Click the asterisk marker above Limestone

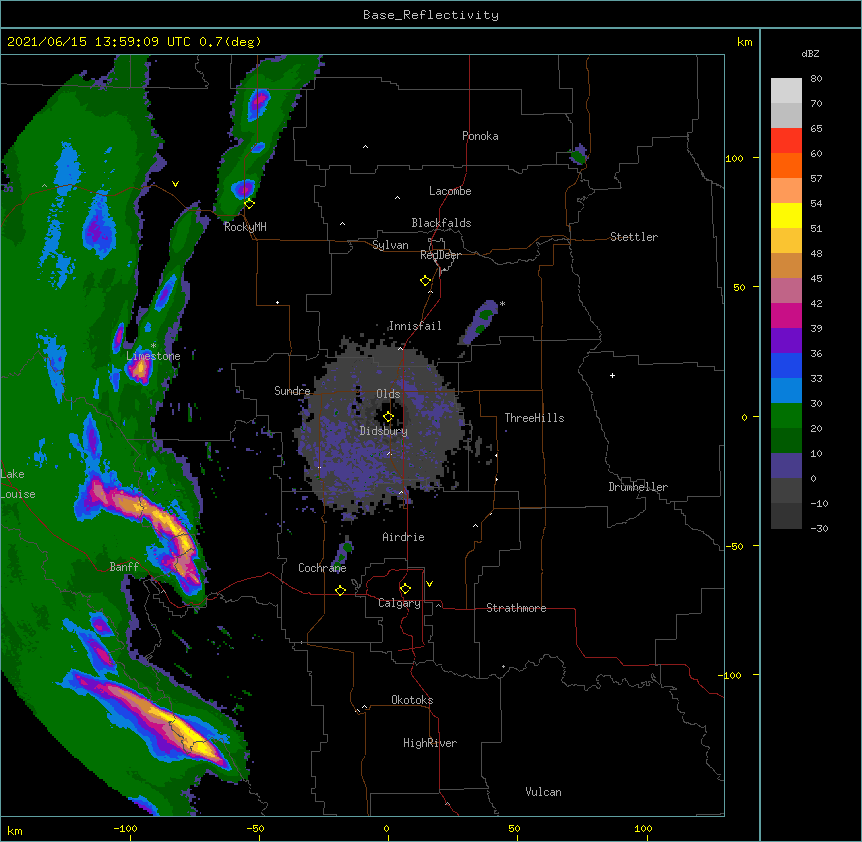(x=154, y=346)
